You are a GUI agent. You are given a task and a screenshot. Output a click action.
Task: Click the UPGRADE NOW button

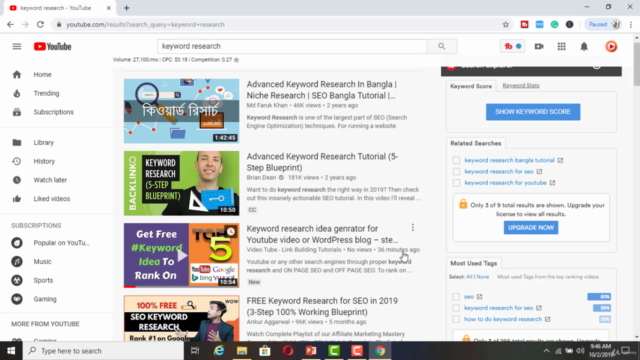(531, 227)
